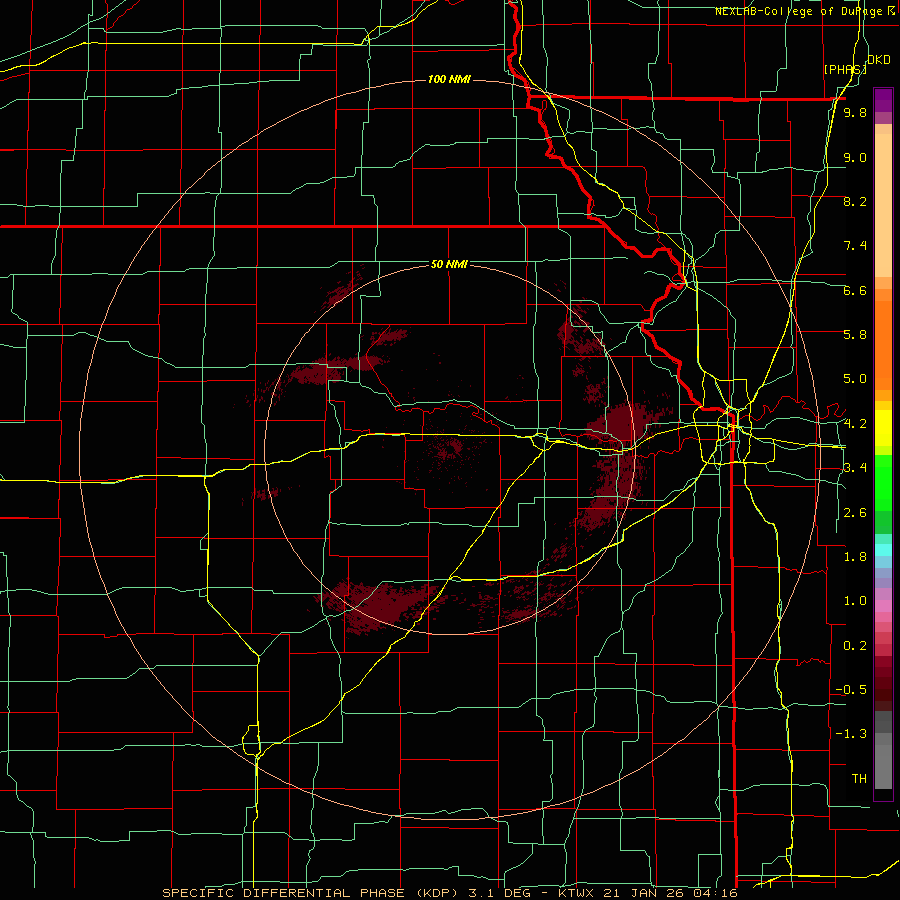Click the SPECIFIC DIFFERENTIAL PHASE title text
This screenshot has width=900, height=900.
(x=284, y=893)
